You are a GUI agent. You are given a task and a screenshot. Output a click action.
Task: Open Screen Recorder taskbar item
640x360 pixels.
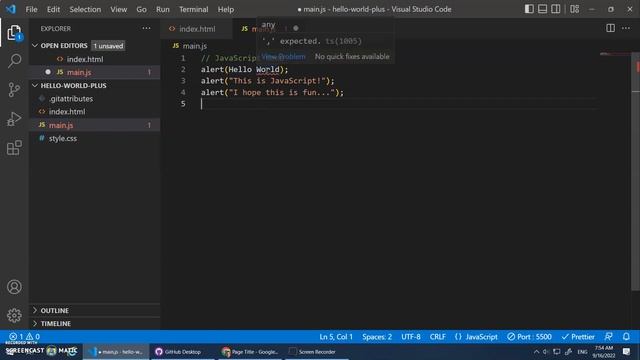tap(317, 351)
